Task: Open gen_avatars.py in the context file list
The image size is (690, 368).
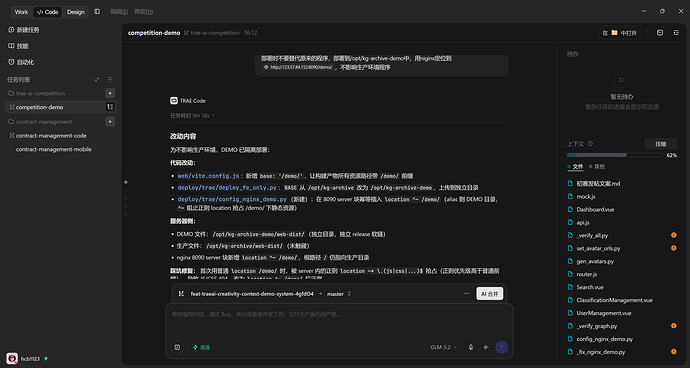Action: click(x=595, y=261)
